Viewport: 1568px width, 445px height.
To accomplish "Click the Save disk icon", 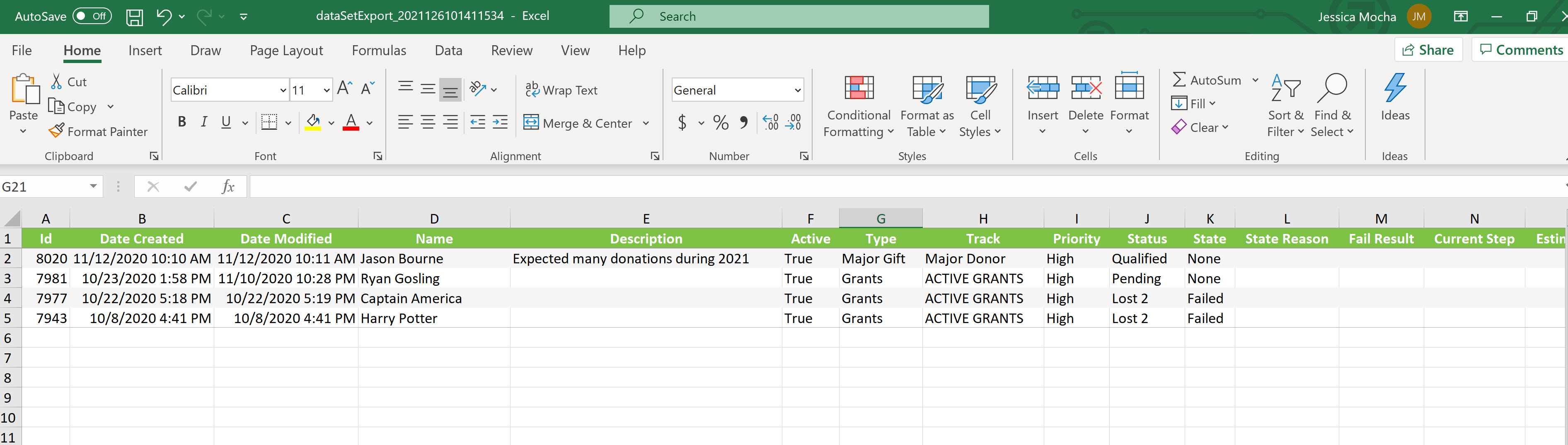I will coord(135,17).
